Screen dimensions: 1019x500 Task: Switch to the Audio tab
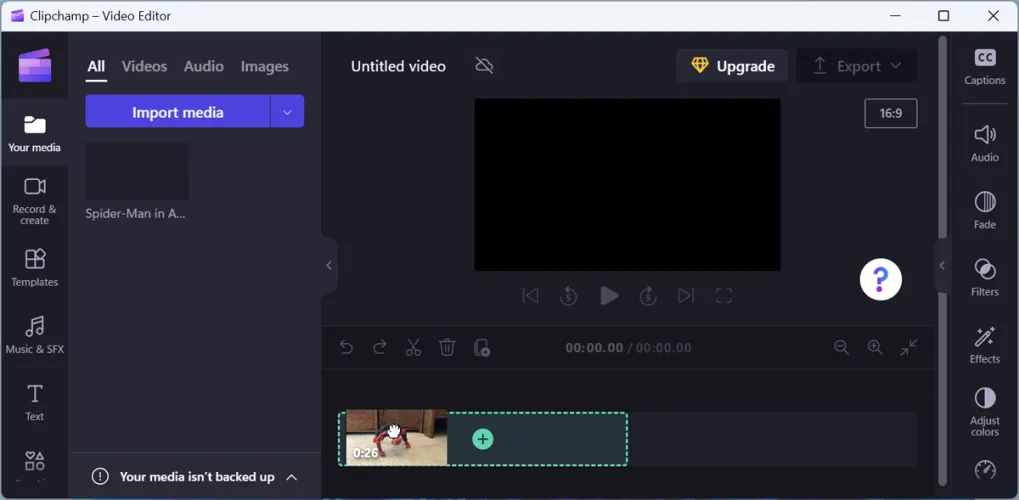(x=203, y=66)
